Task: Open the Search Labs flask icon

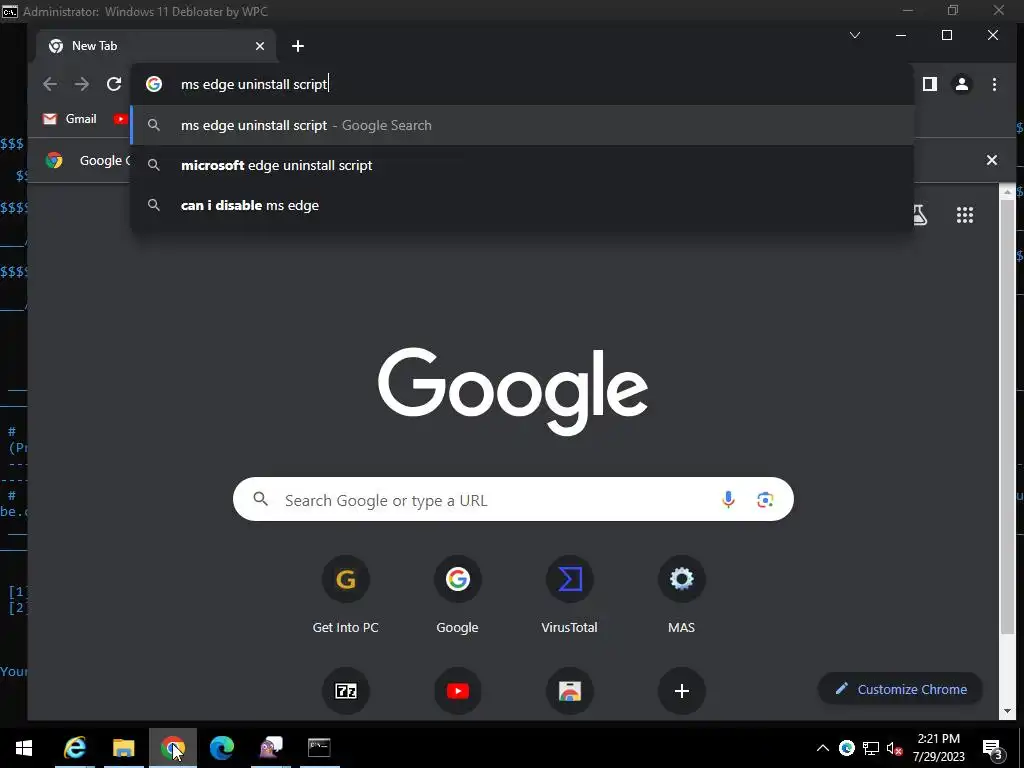Action: [920, 215]
